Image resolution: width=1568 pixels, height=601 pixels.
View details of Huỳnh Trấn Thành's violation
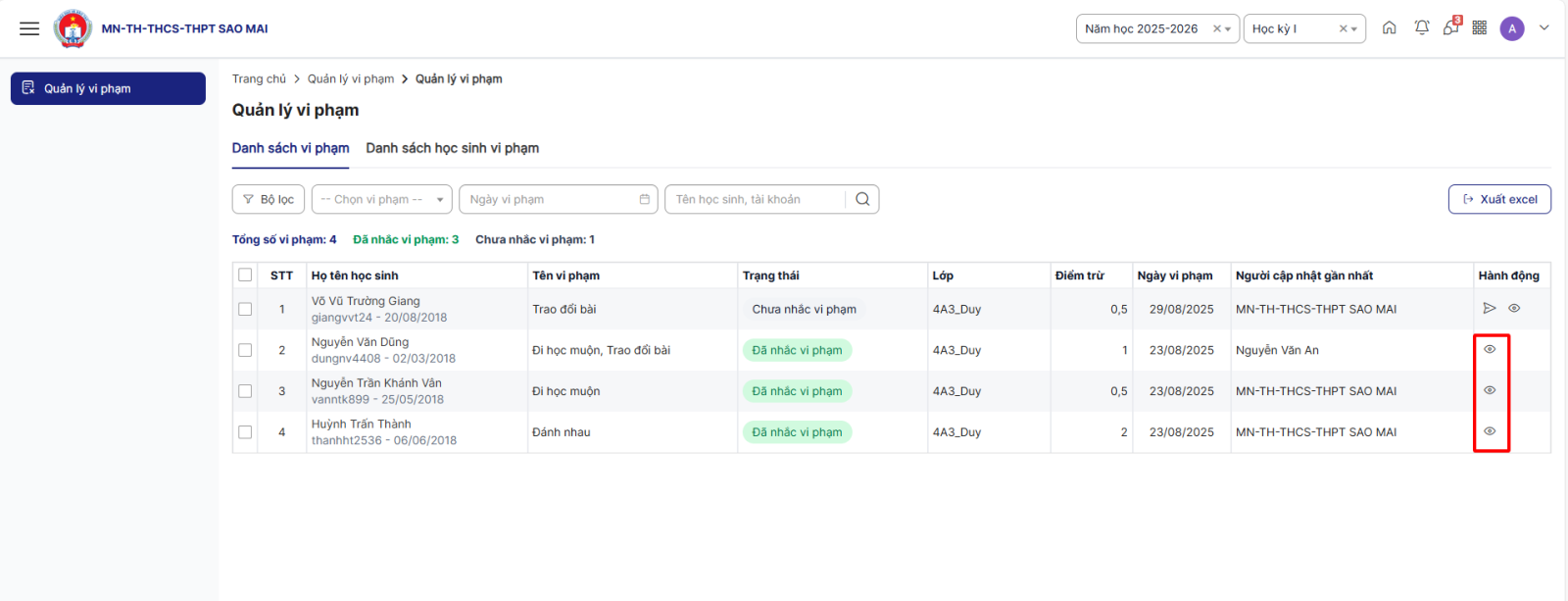point(1490,431)
